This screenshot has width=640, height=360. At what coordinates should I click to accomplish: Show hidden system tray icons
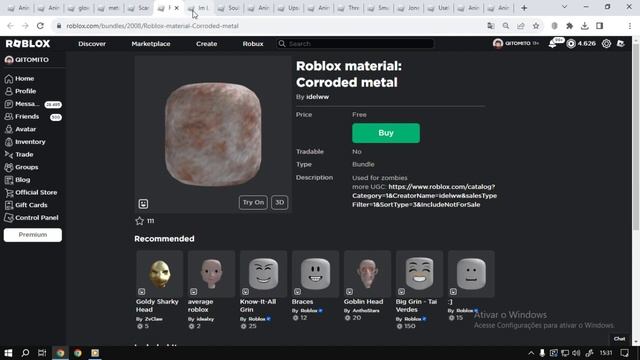click(x=531, y=353)
